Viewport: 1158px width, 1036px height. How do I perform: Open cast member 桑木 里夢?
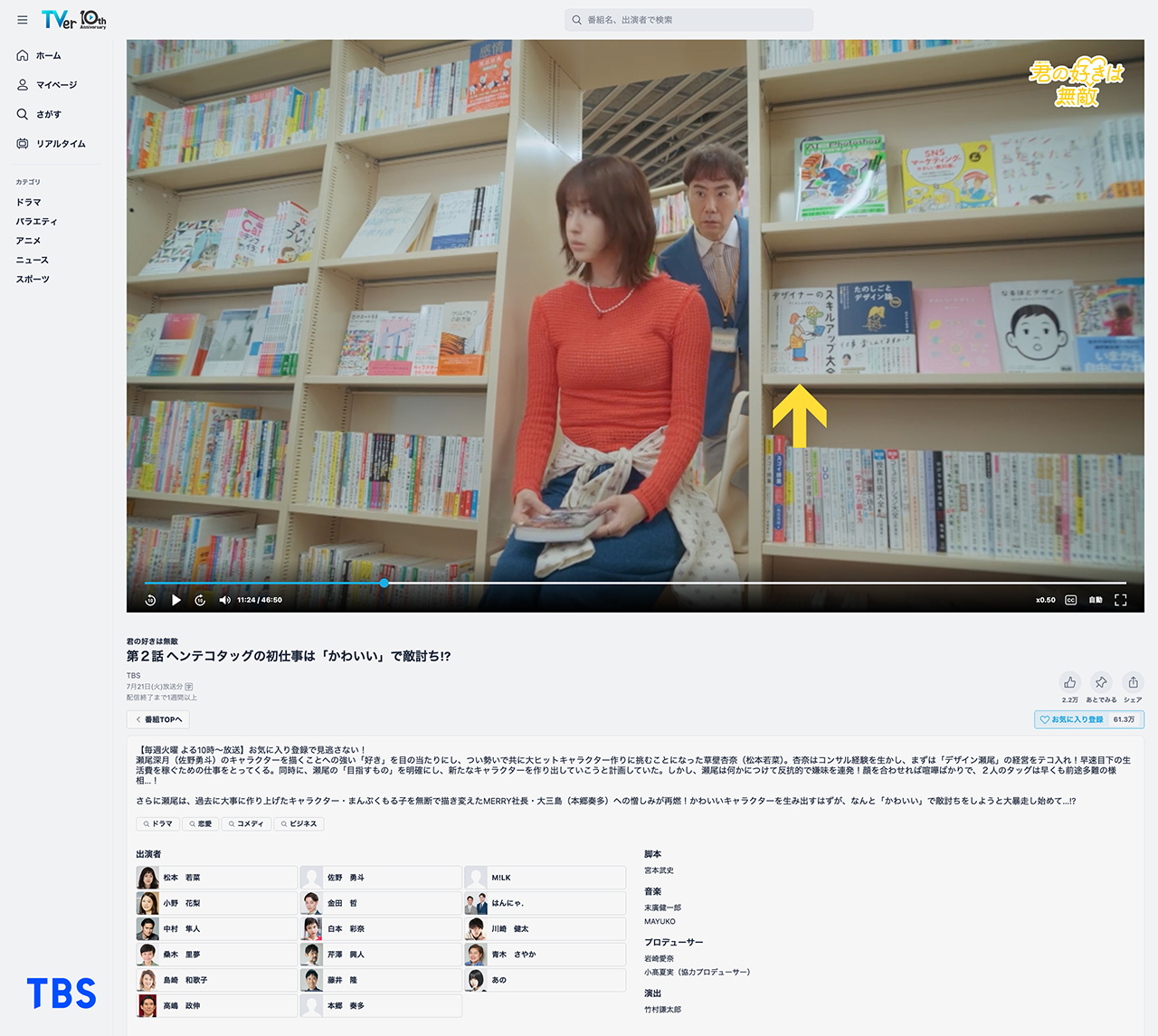(216, 955)
